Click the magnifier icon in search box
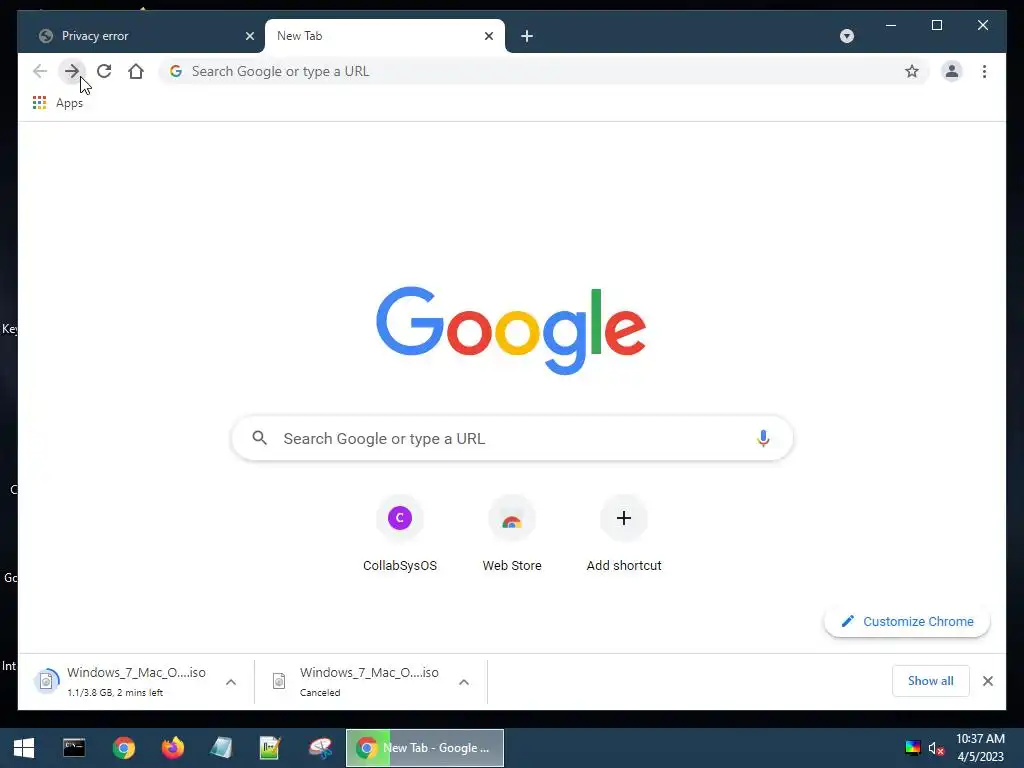 click(259, 438)
